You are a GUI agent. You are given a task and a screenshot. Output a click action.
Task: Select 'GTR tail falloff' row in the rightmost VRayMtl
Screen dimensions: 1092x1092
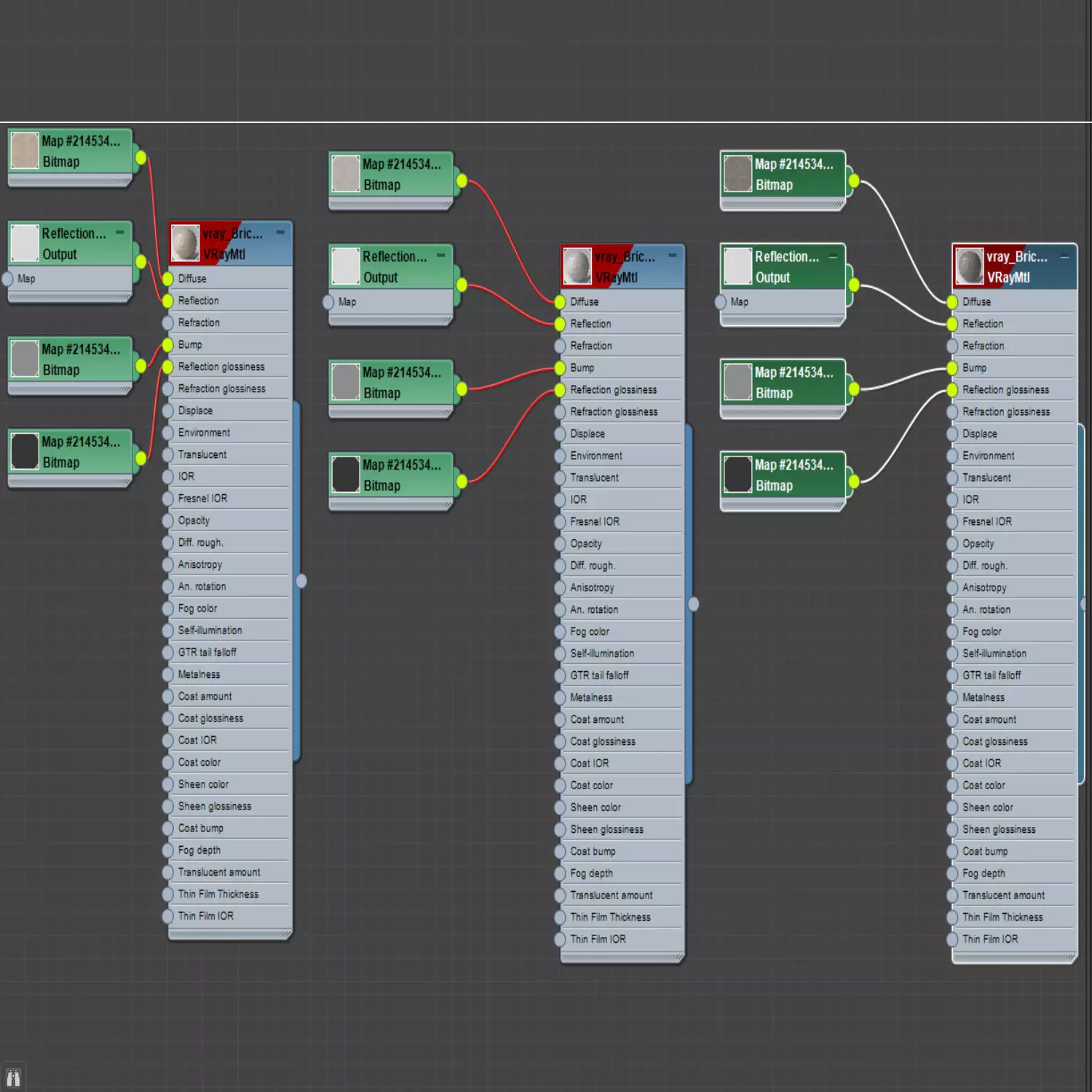click(x=1014, y=676)
